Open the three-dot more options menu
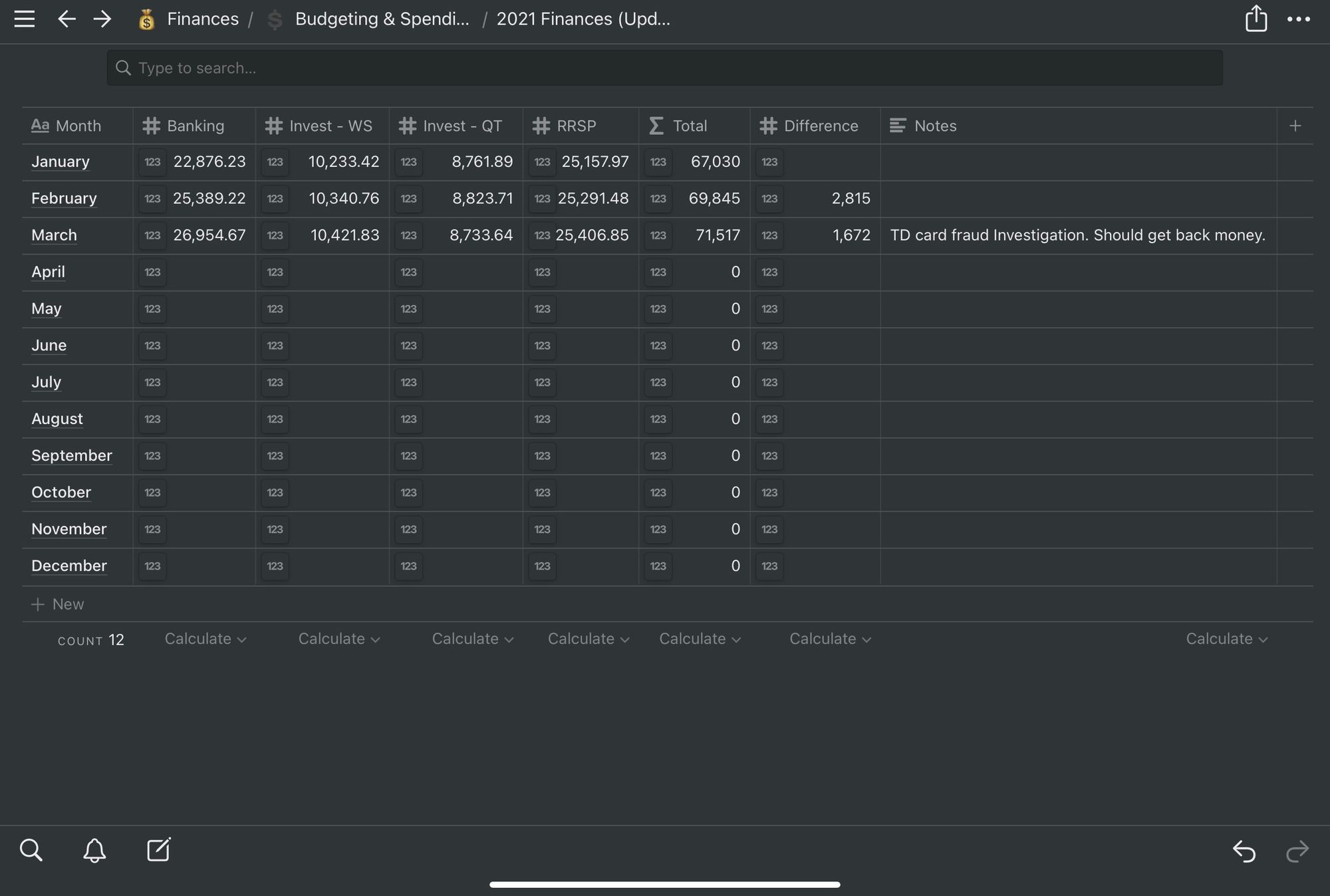The width and height of the screenshot is (1330, 896). [x=1298, y=19]
